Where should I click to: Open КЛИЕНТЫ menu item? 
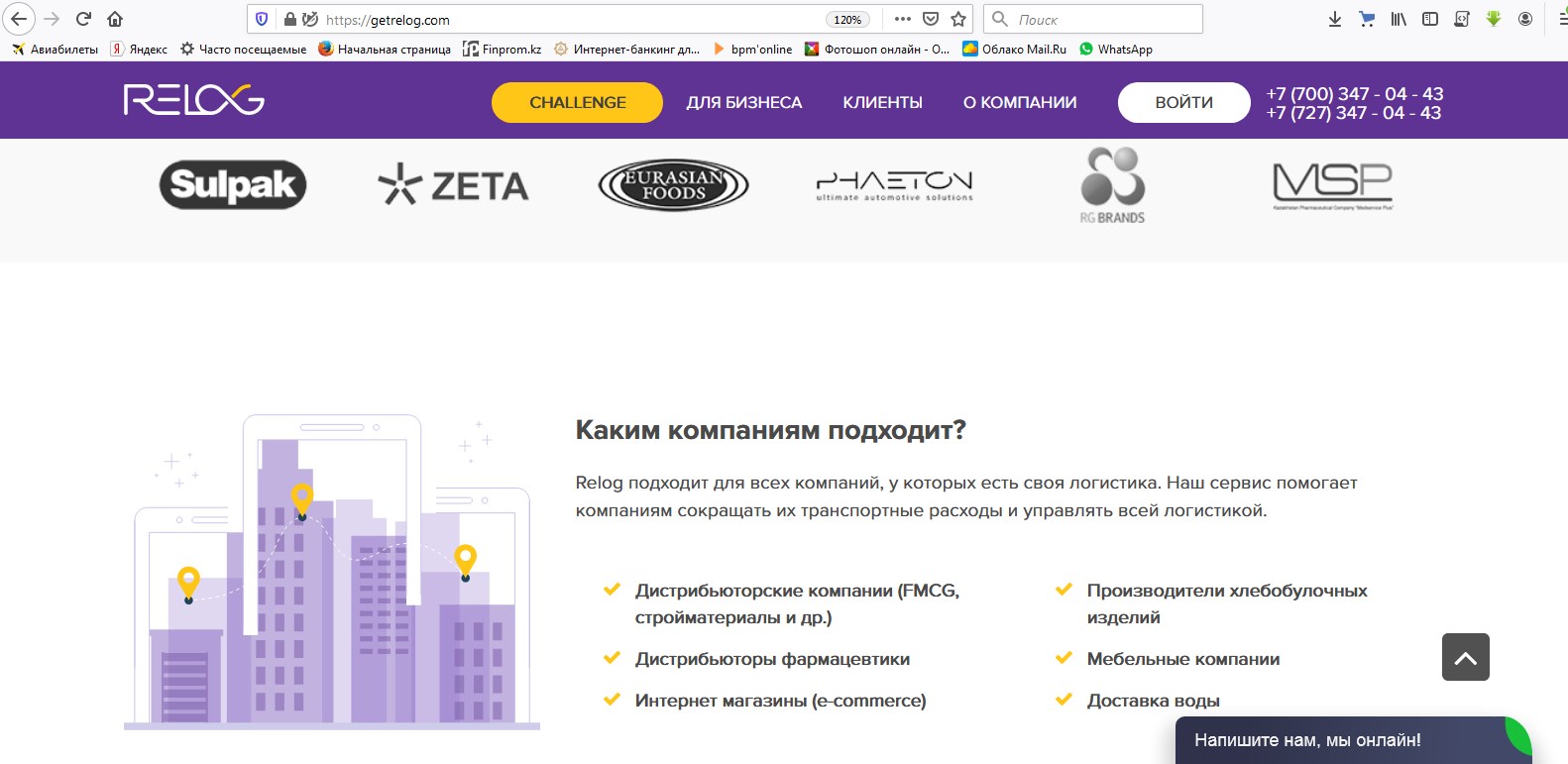point(882,102)
